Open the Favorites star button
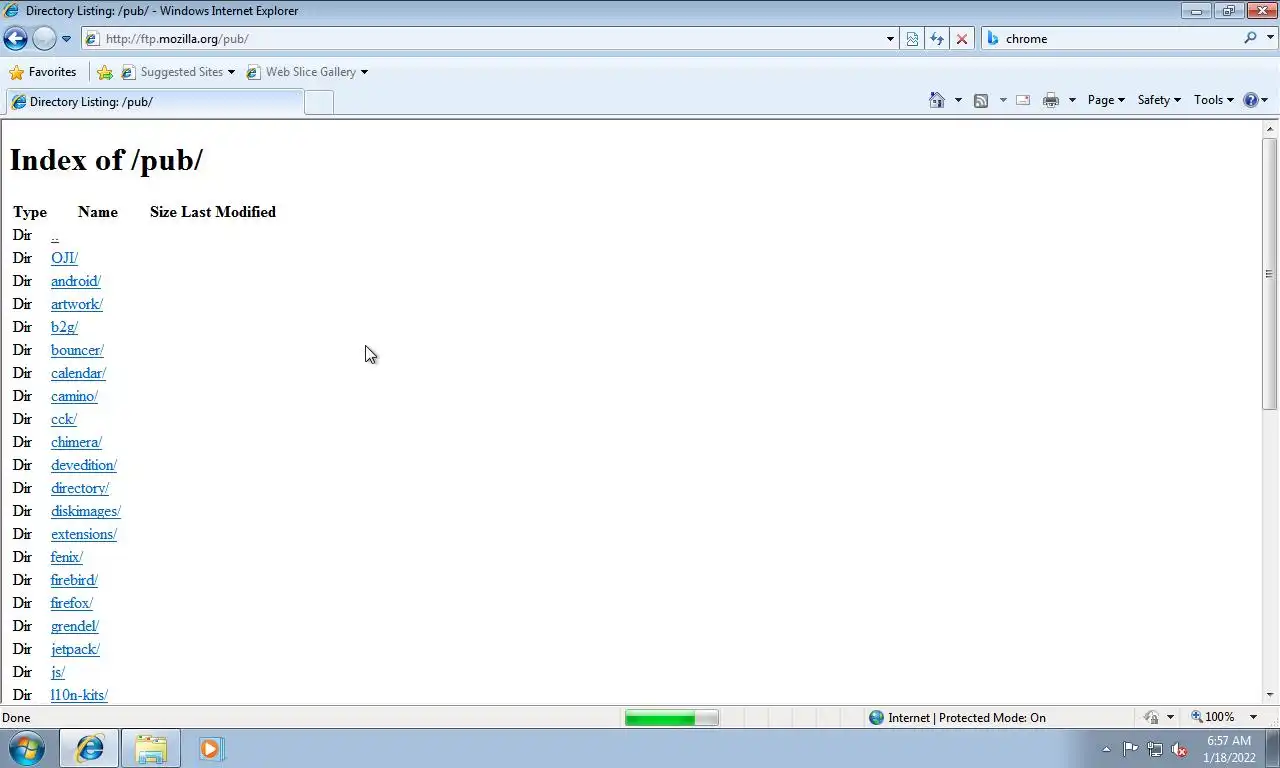This screenshot has width=1280, height=768. tap(43, 72)
